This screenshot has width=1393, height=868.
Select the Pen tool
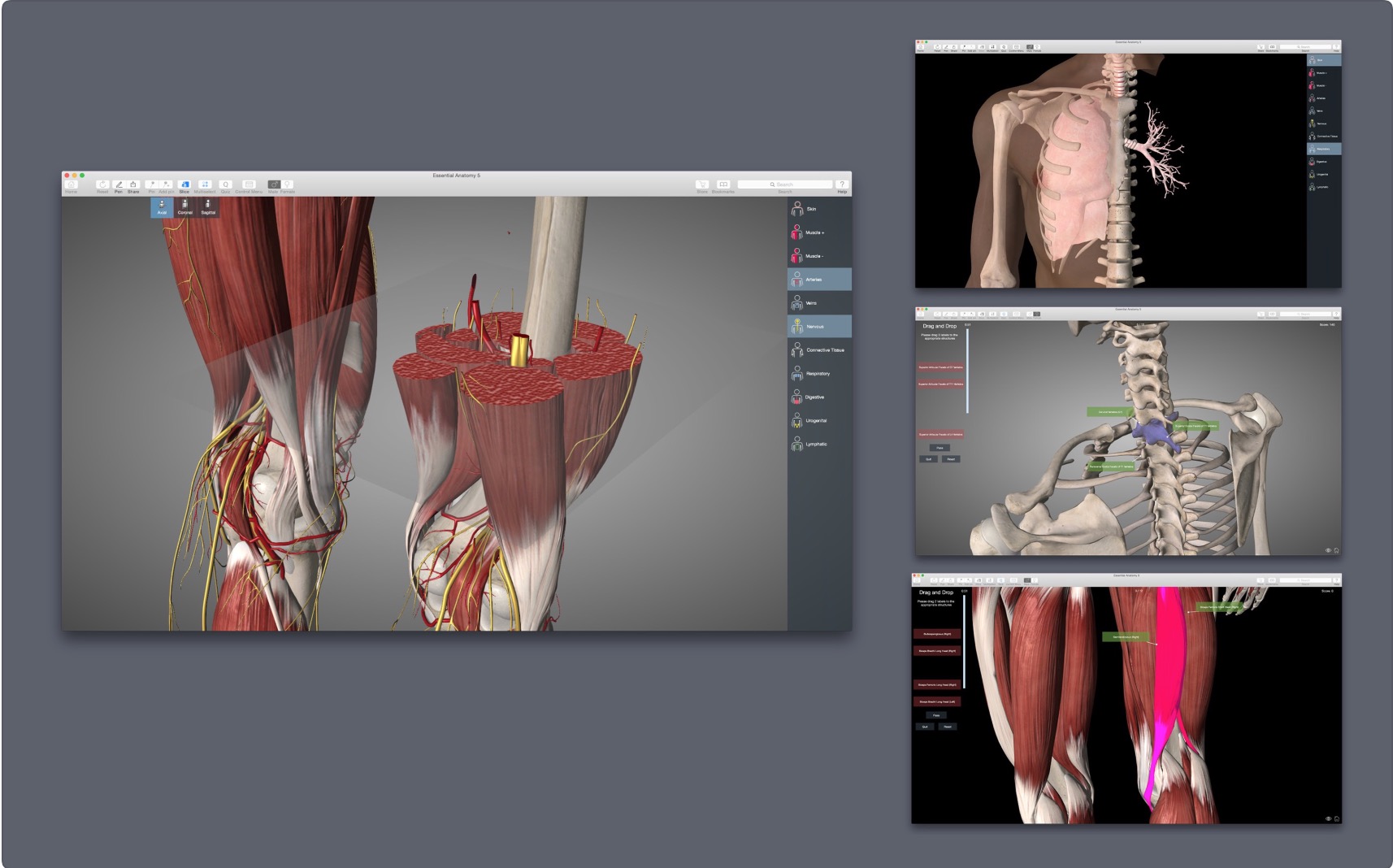pos(119,185)
